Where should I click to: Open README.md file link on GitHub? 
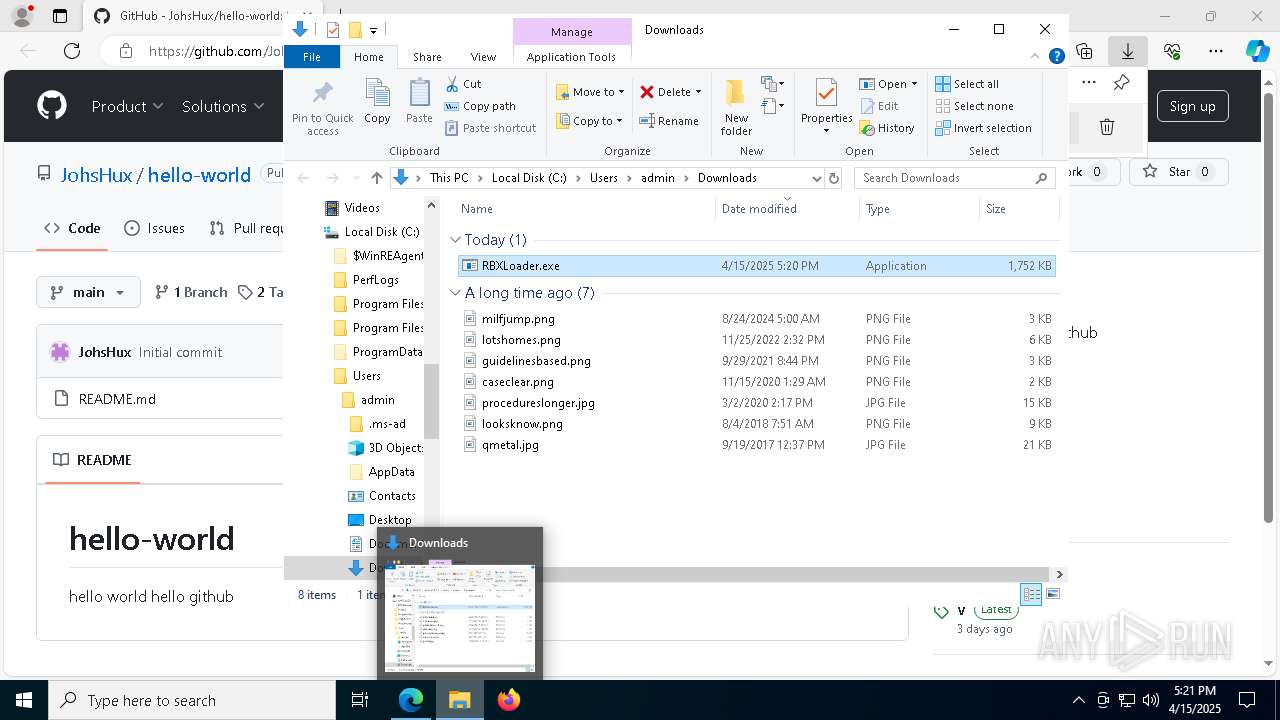tap(117, 399)
